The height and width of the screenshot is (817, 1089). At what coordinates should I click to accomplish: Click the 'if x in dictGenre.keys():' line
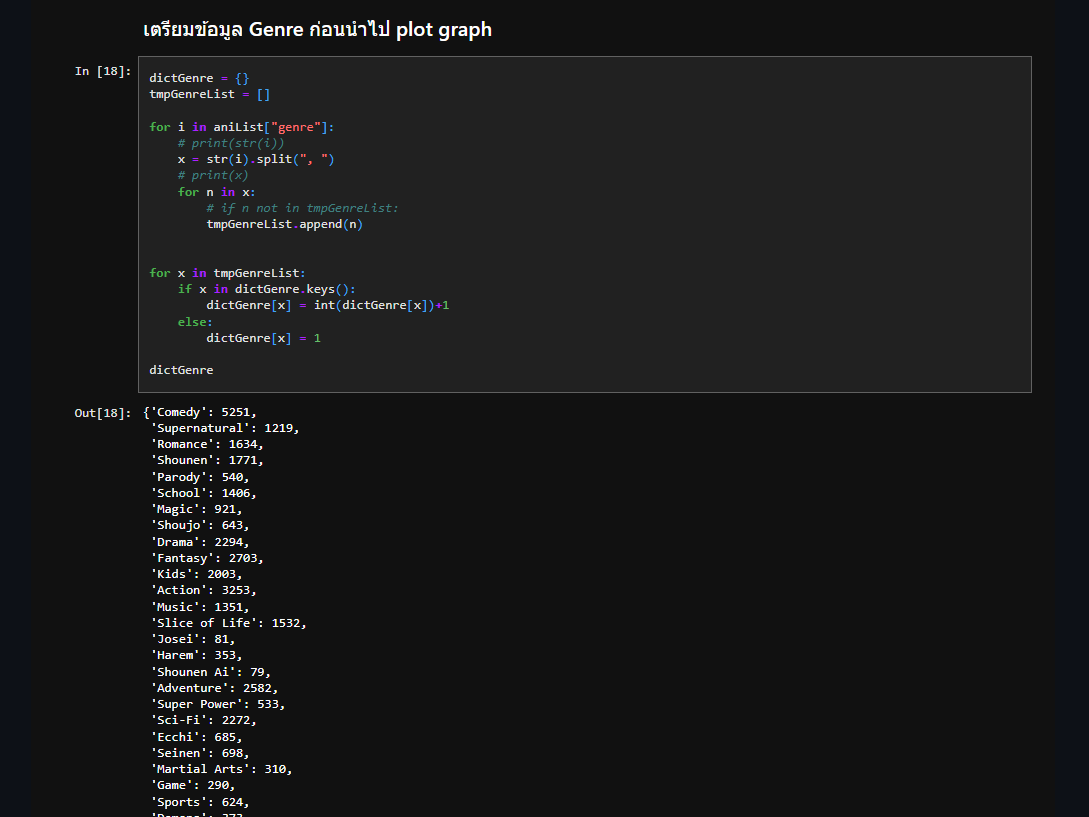click(267, 289)
